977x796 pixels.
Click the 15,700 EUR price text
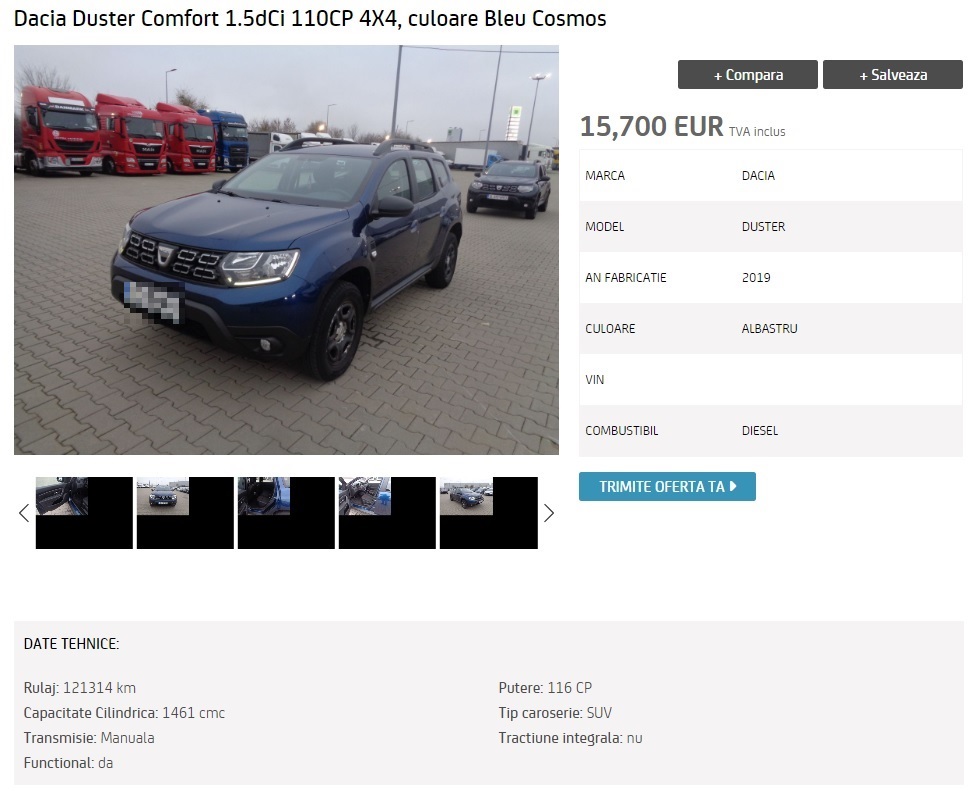(x=652, y=126)
